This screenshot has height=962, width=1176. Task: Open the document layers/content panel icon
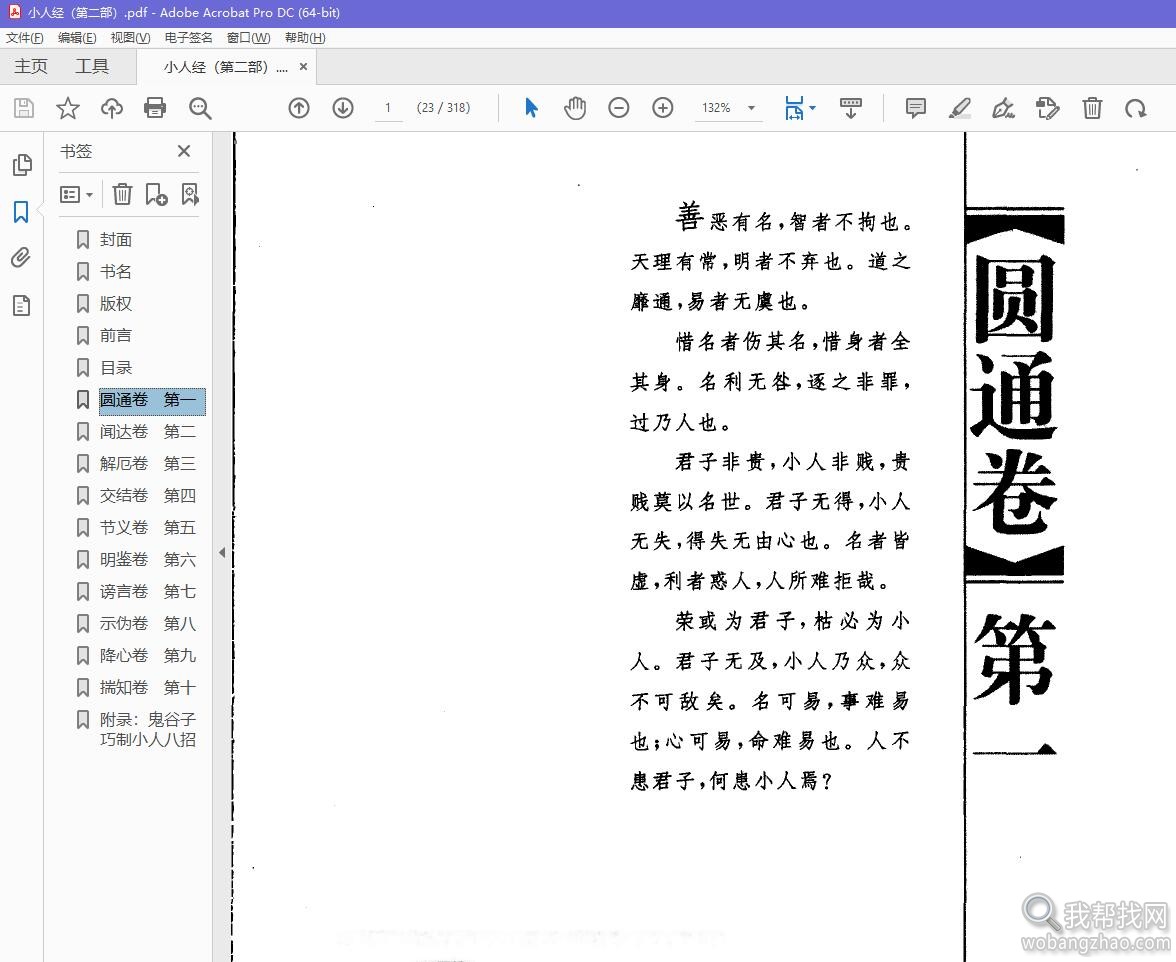pos(21,305)
